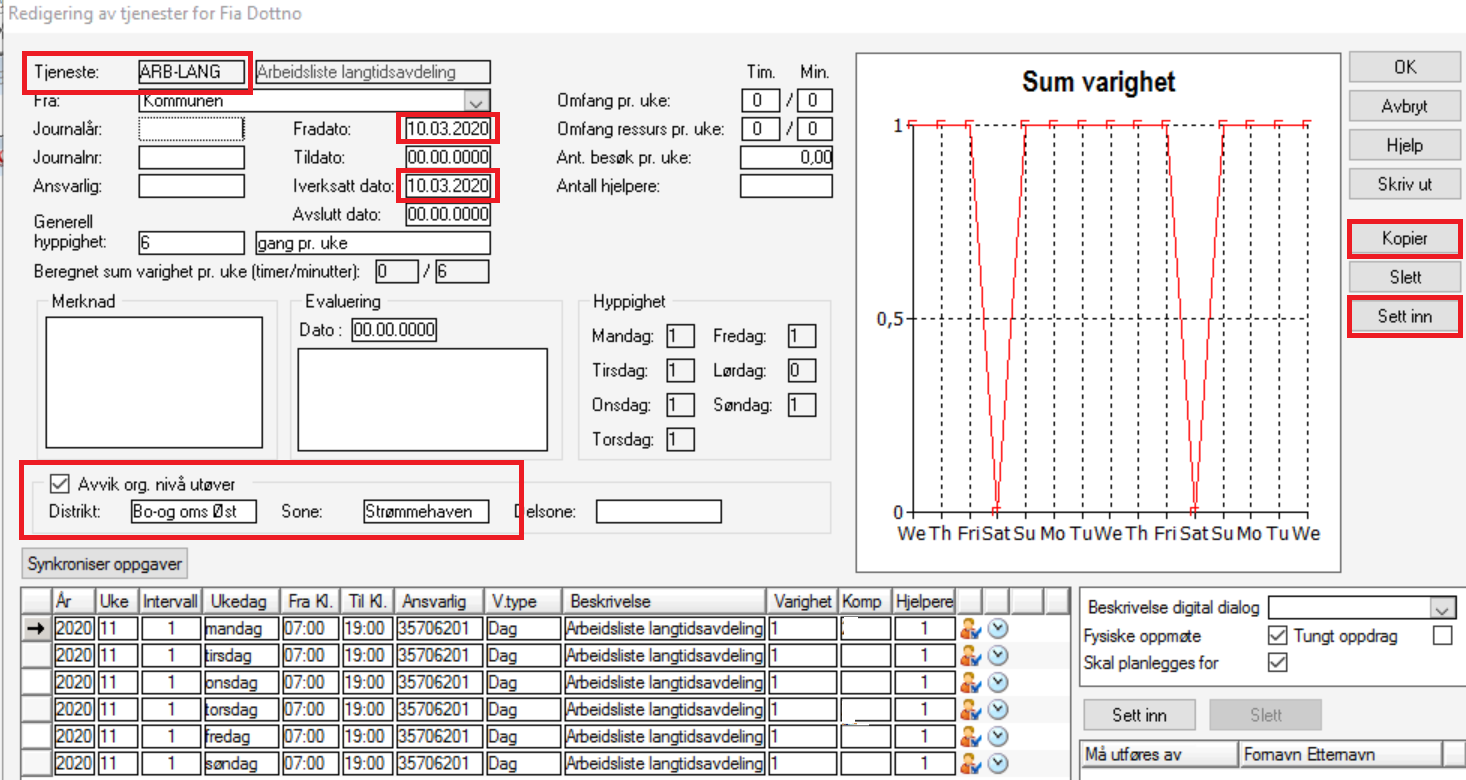Click the Omfang pr. uke hours field
This screenshot has width=1466, height=780.
761,100
